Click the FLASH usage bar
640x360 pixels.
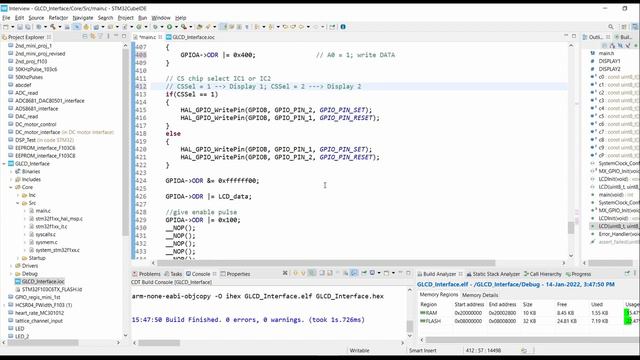point(632,321)
